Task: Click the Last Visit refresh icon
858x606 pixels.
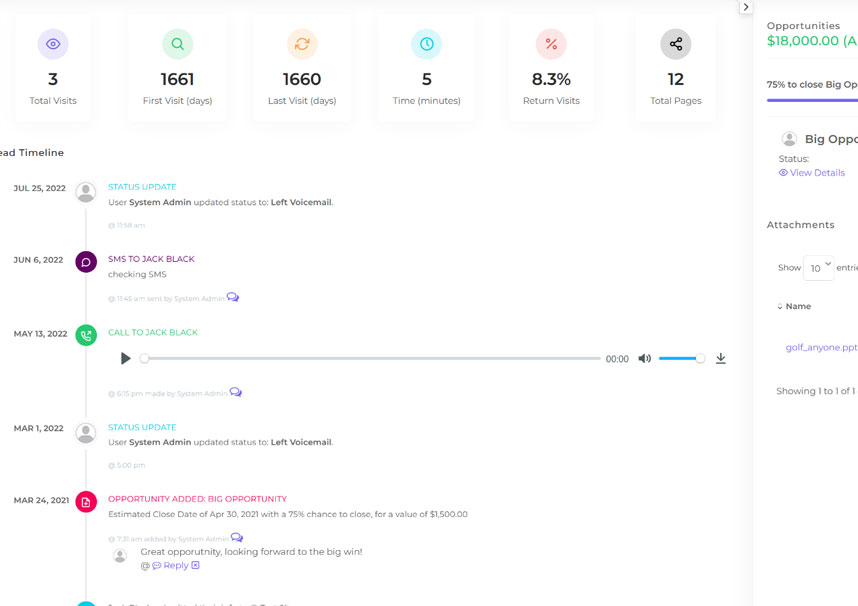Action: pyautogui.click(x=302, y=44)
